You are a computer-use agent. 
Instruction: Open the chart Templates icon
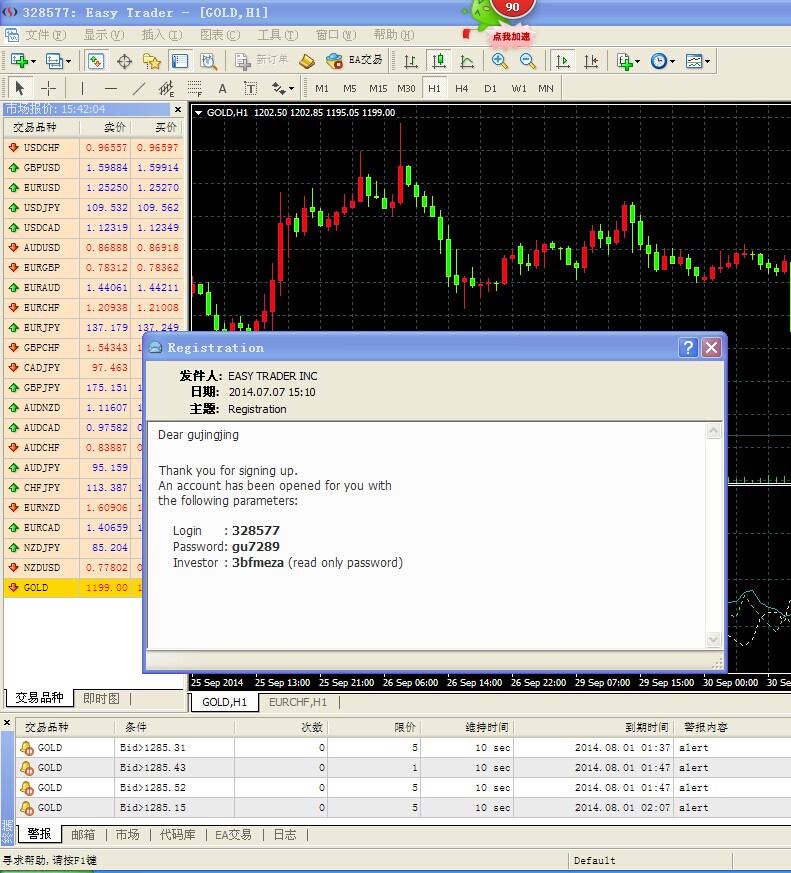point(694,61)
